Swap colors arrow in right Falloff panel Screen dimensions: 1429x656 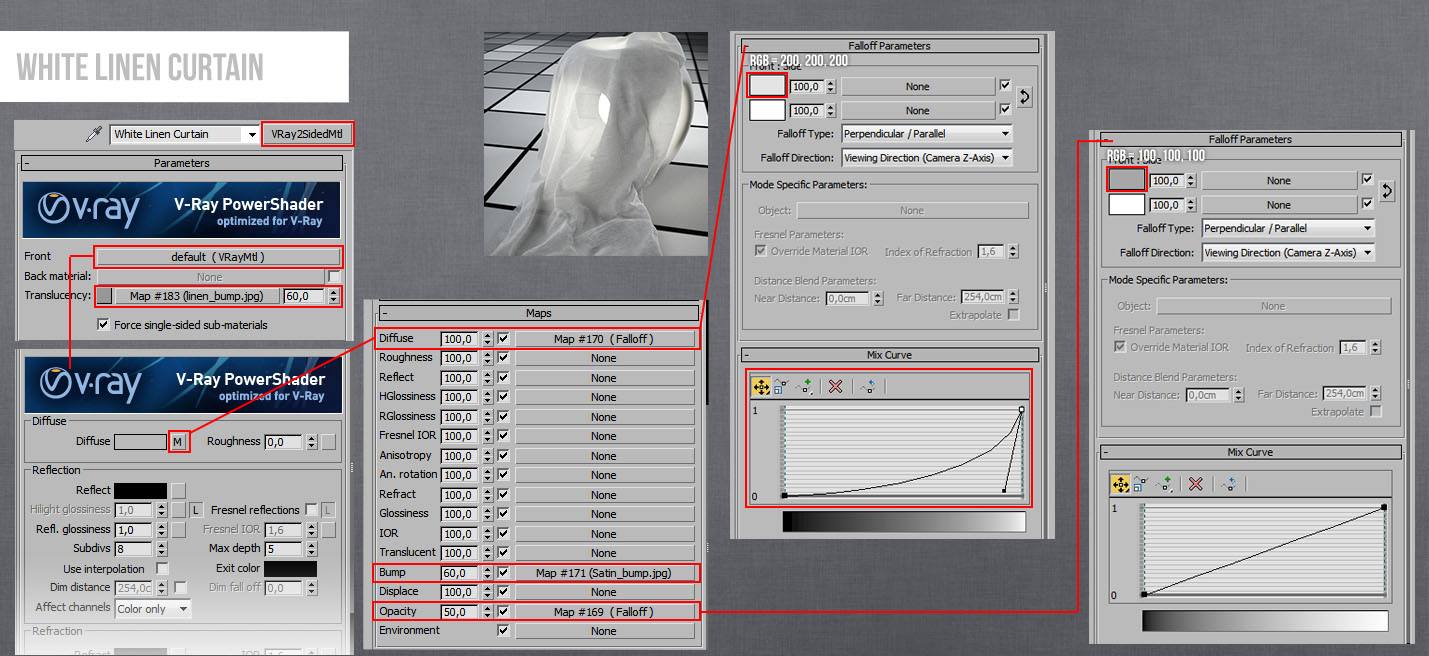[x=1386, y=191]
